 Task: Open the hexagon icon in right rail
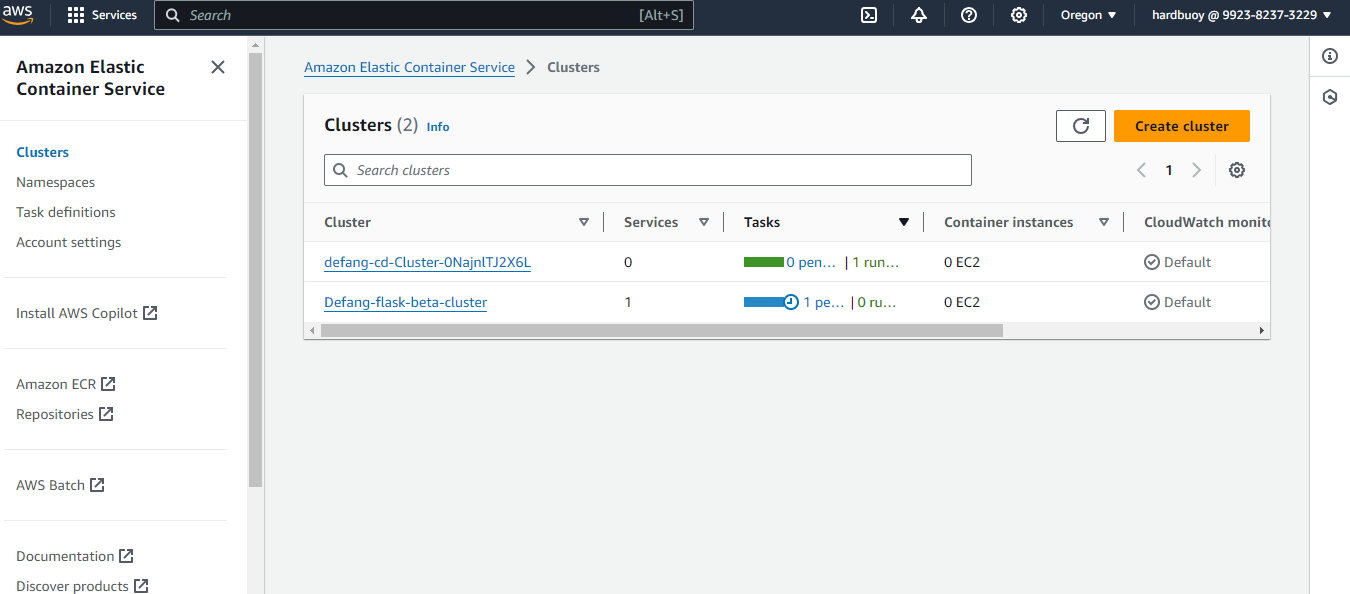(1330, 97)
